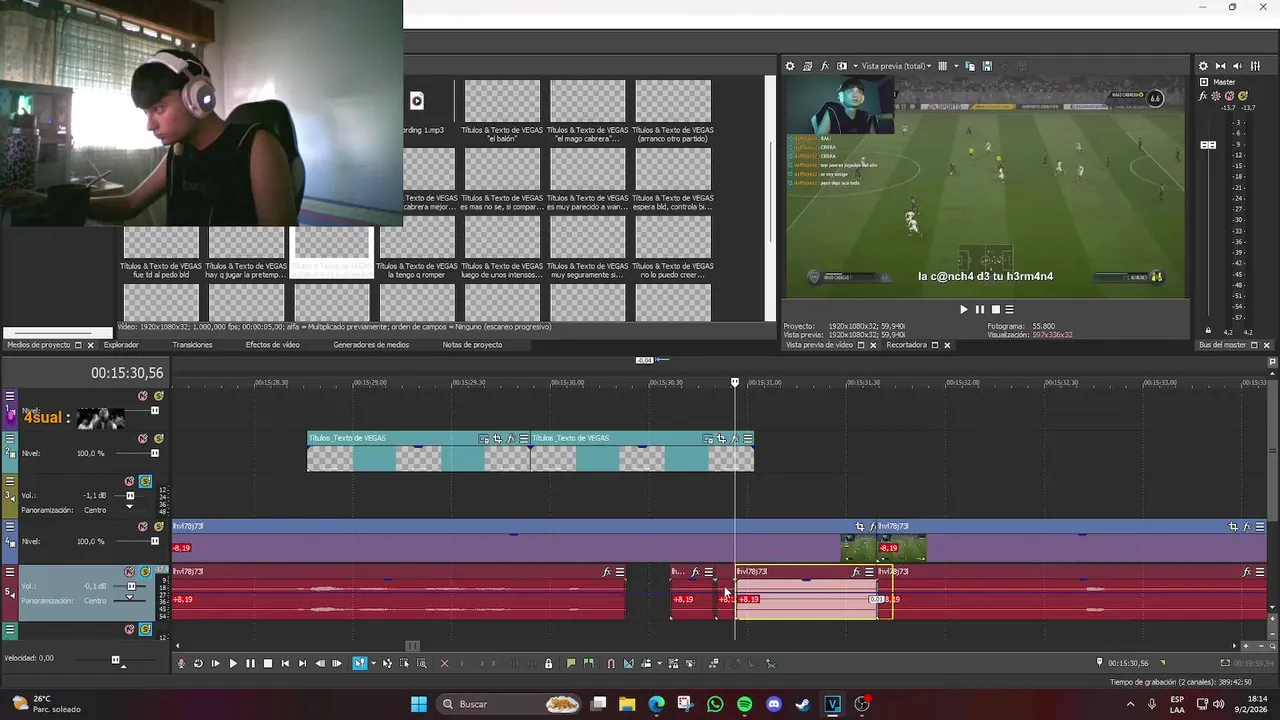Solo audio track 5

(145, 572)
